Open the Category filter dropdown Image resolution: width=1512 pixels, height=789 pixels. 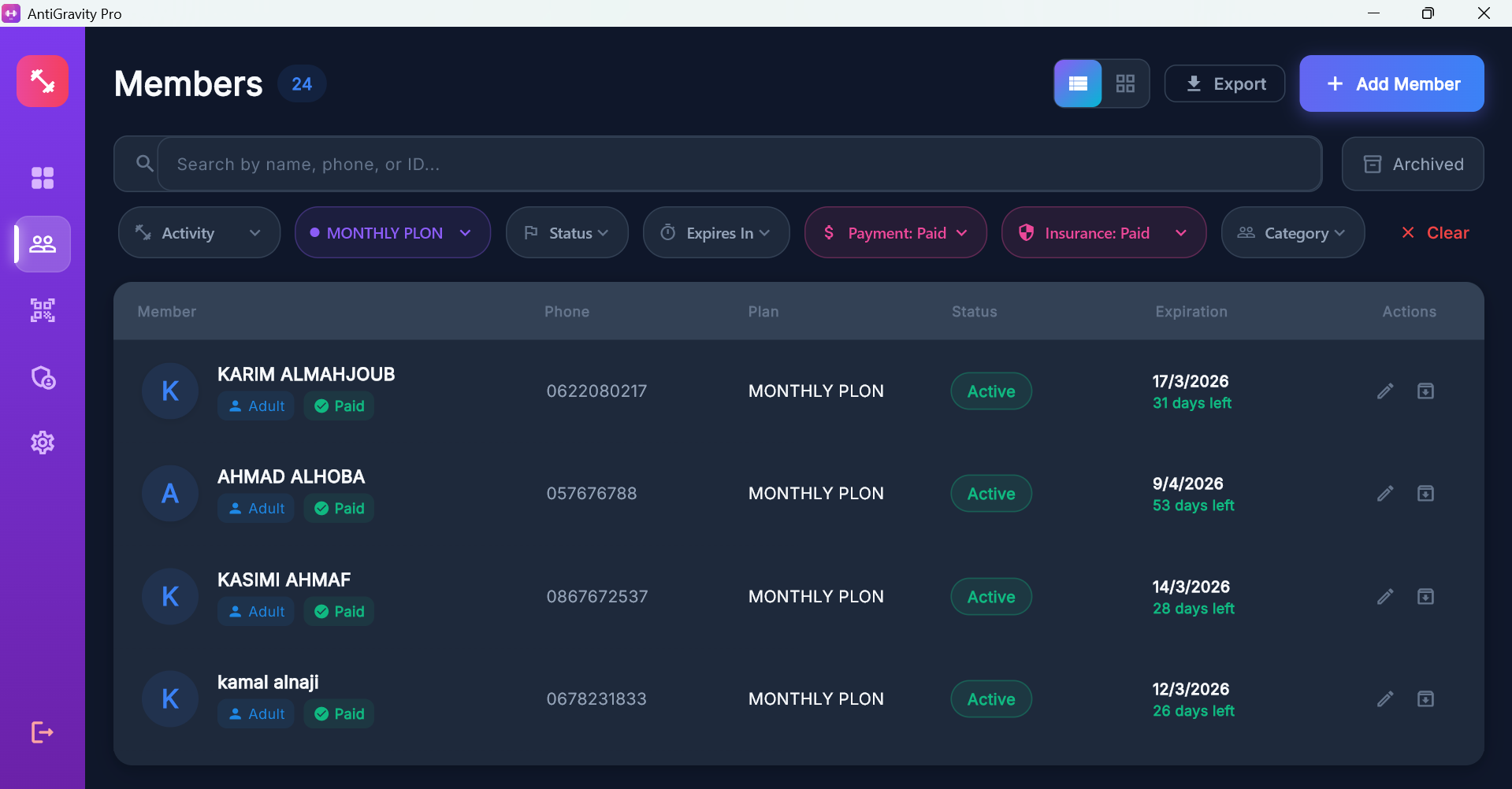pos(1292,233)
